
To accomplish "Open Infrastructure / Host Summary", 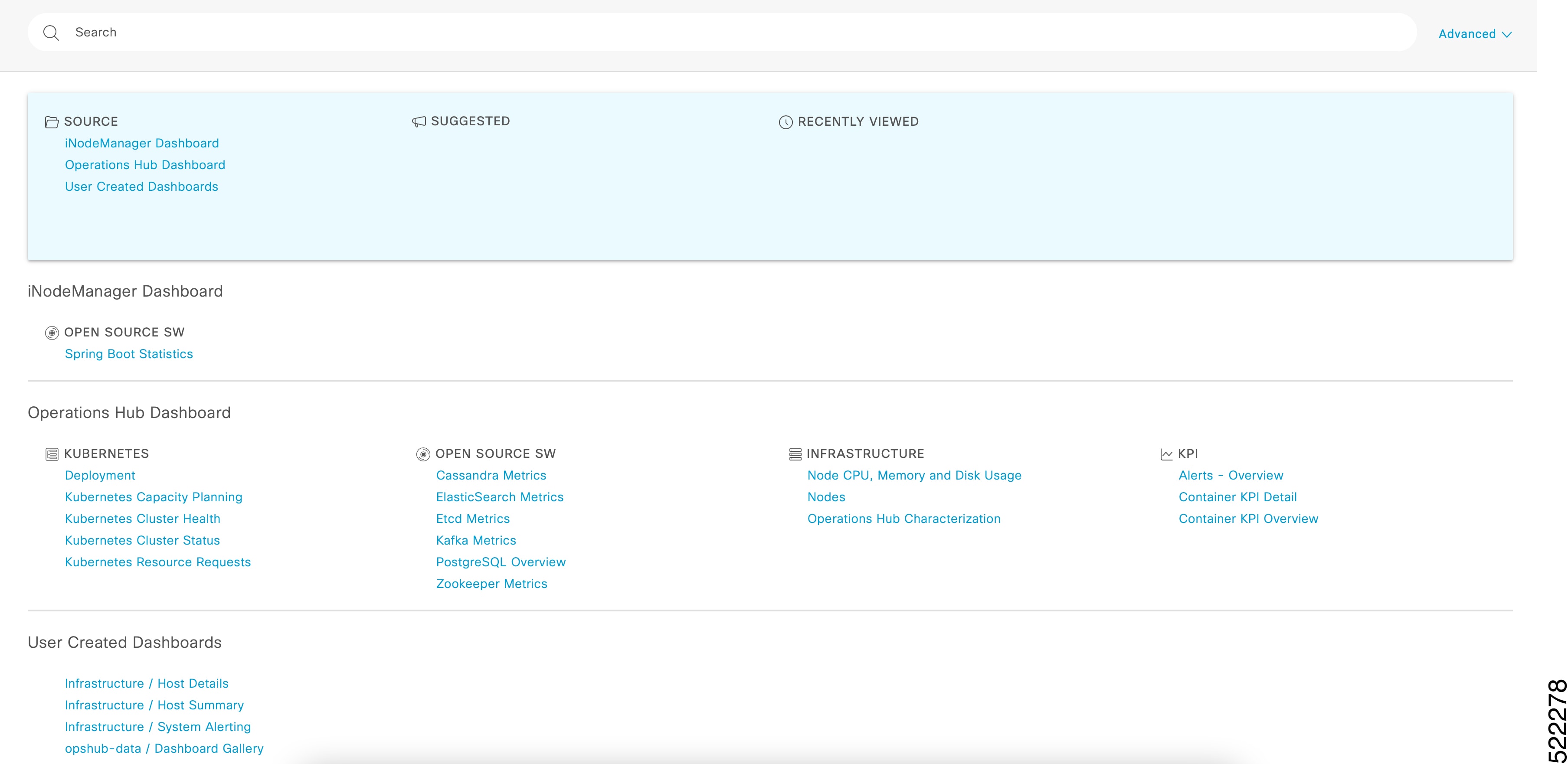I will [x=154, y=705].
